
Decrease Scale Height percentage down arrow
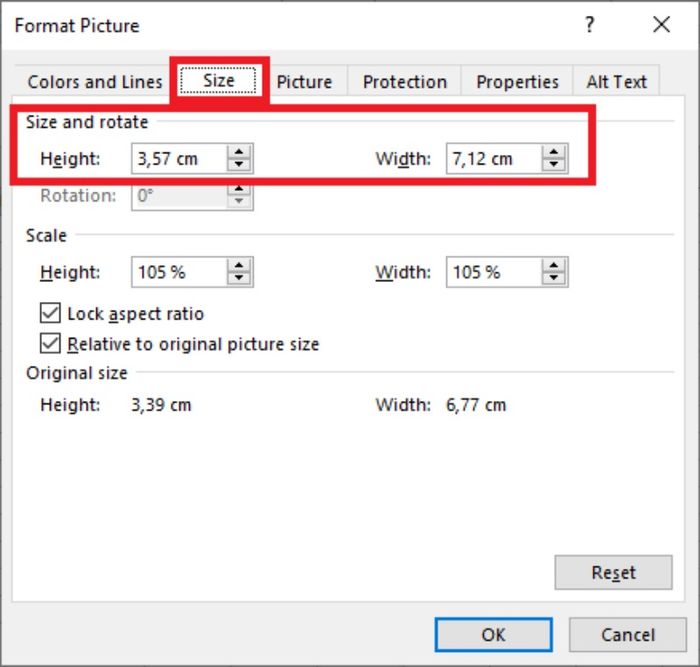click(x=239, y=278)
